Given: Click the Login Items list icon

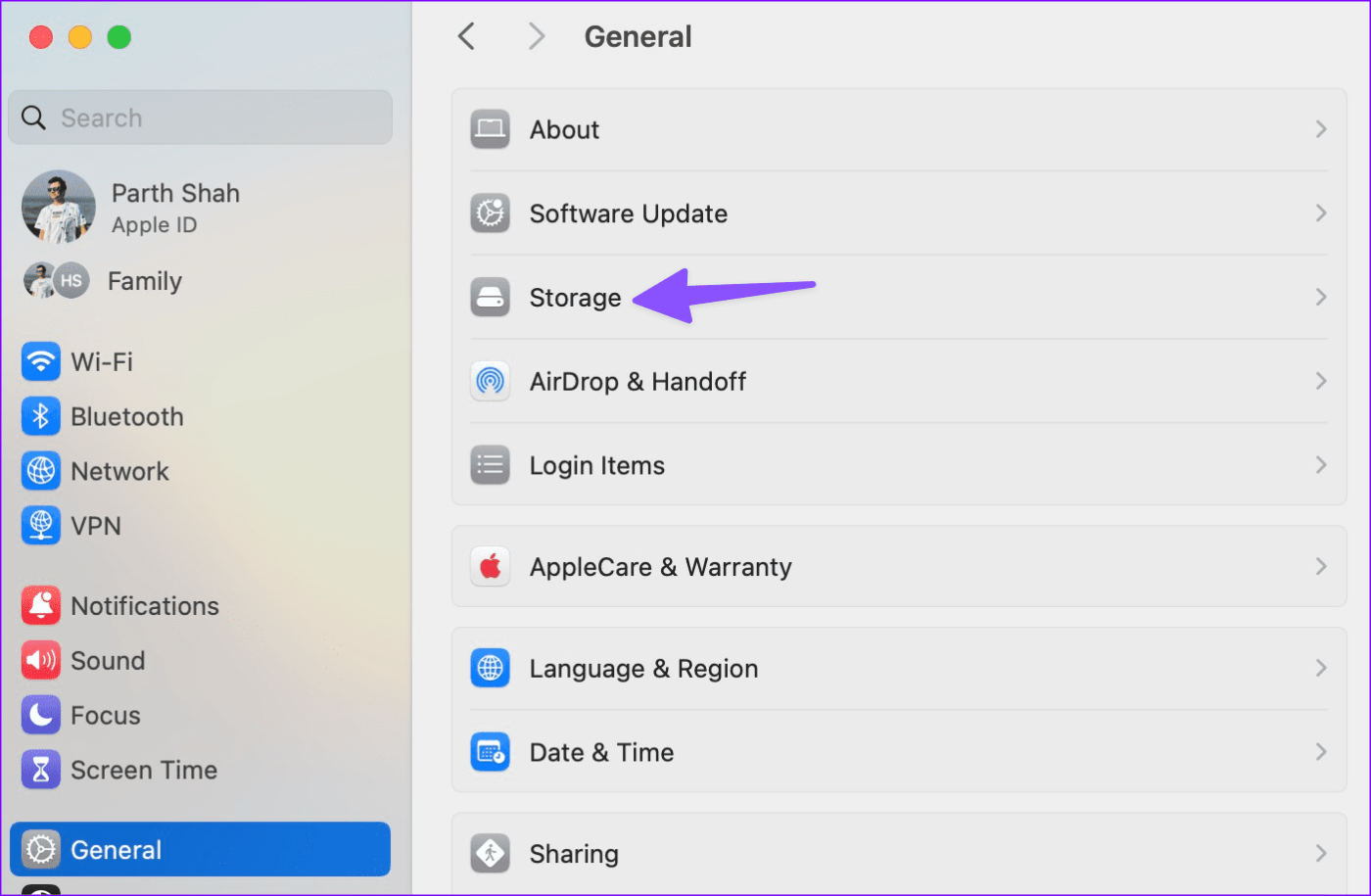Looking at the screenshot, I should point(490,465).
